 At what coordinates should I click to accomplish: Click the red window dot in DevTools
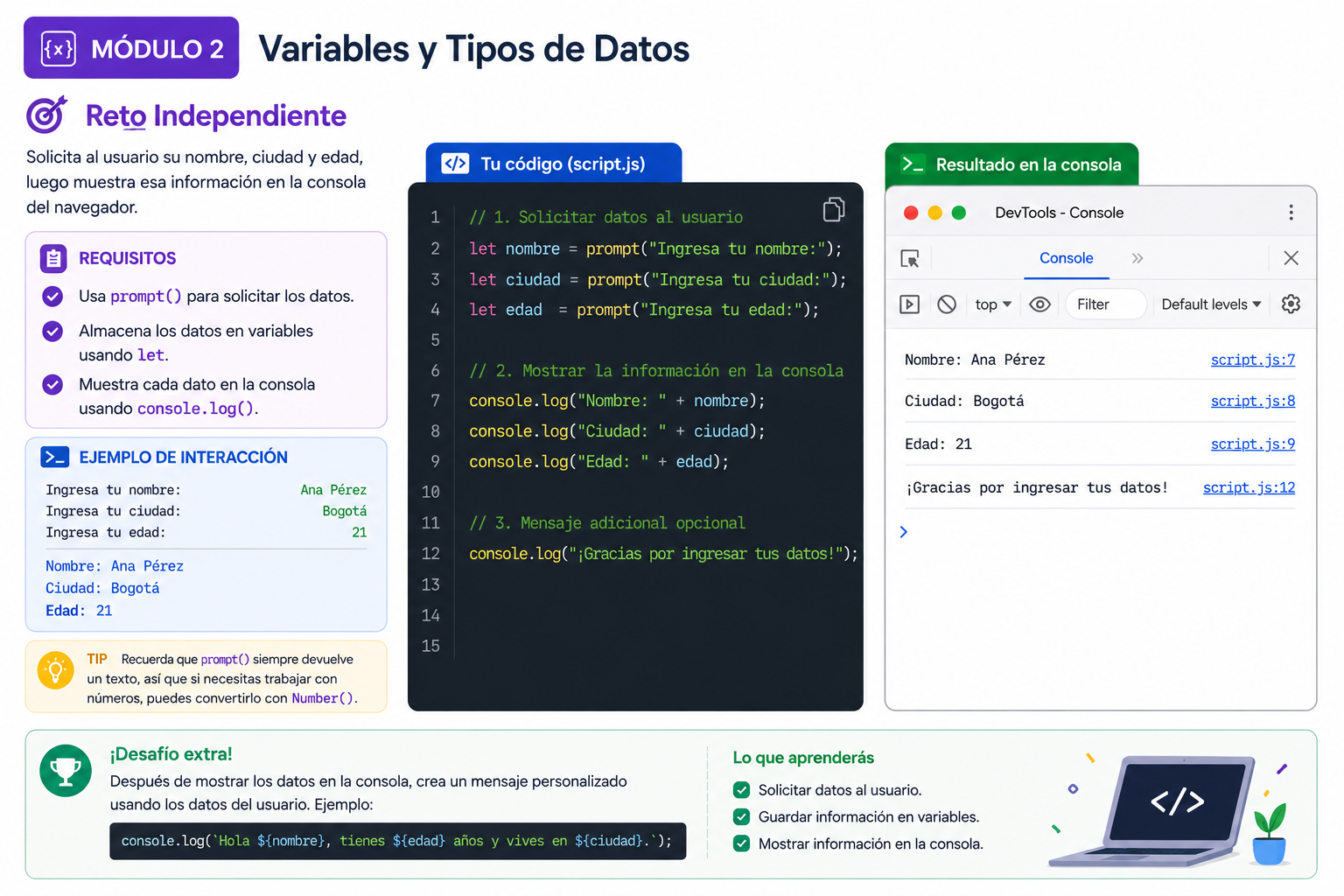(911, 213)
